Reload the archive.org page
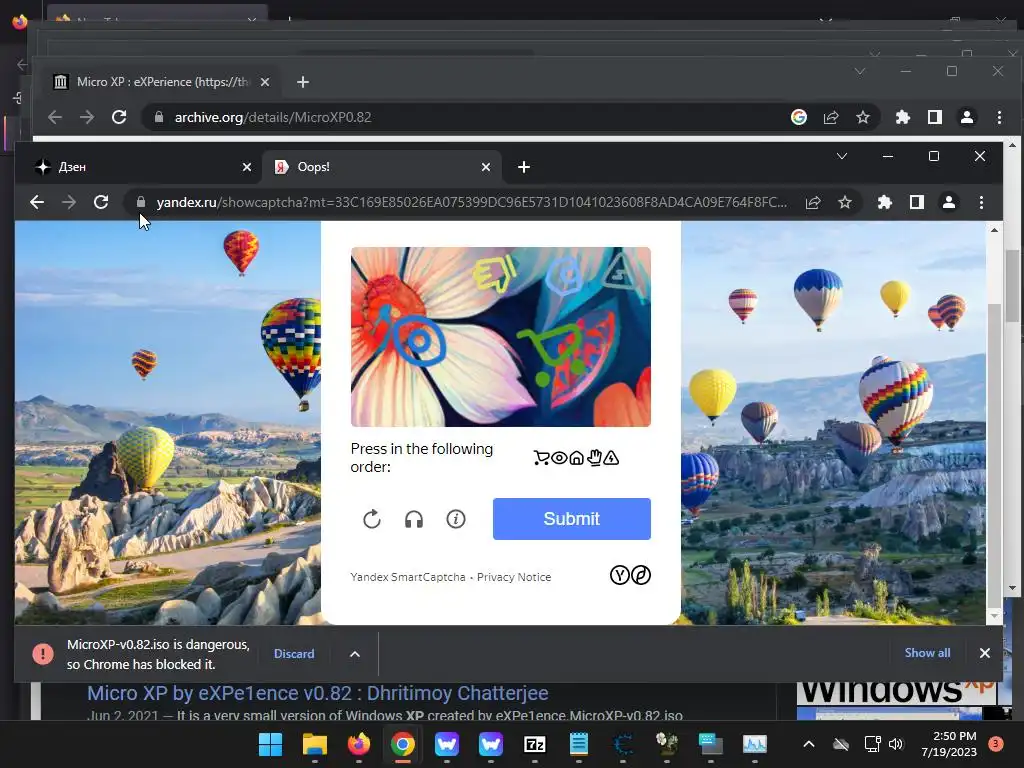The image size is (1024, 768). pyautogui.click(x=119, y=117)
